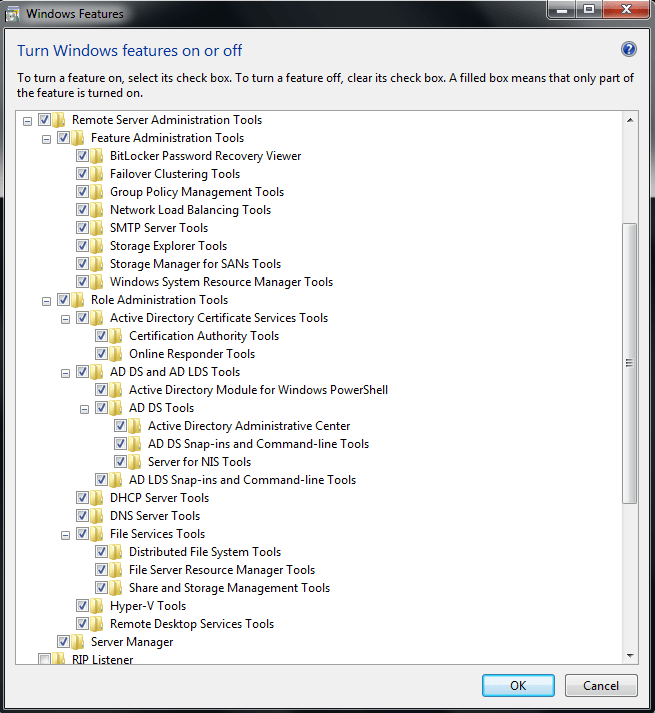This screenshot has width=655, height=713.
Task: Uncheck the Server Manager checkbox
Action: 63,642
